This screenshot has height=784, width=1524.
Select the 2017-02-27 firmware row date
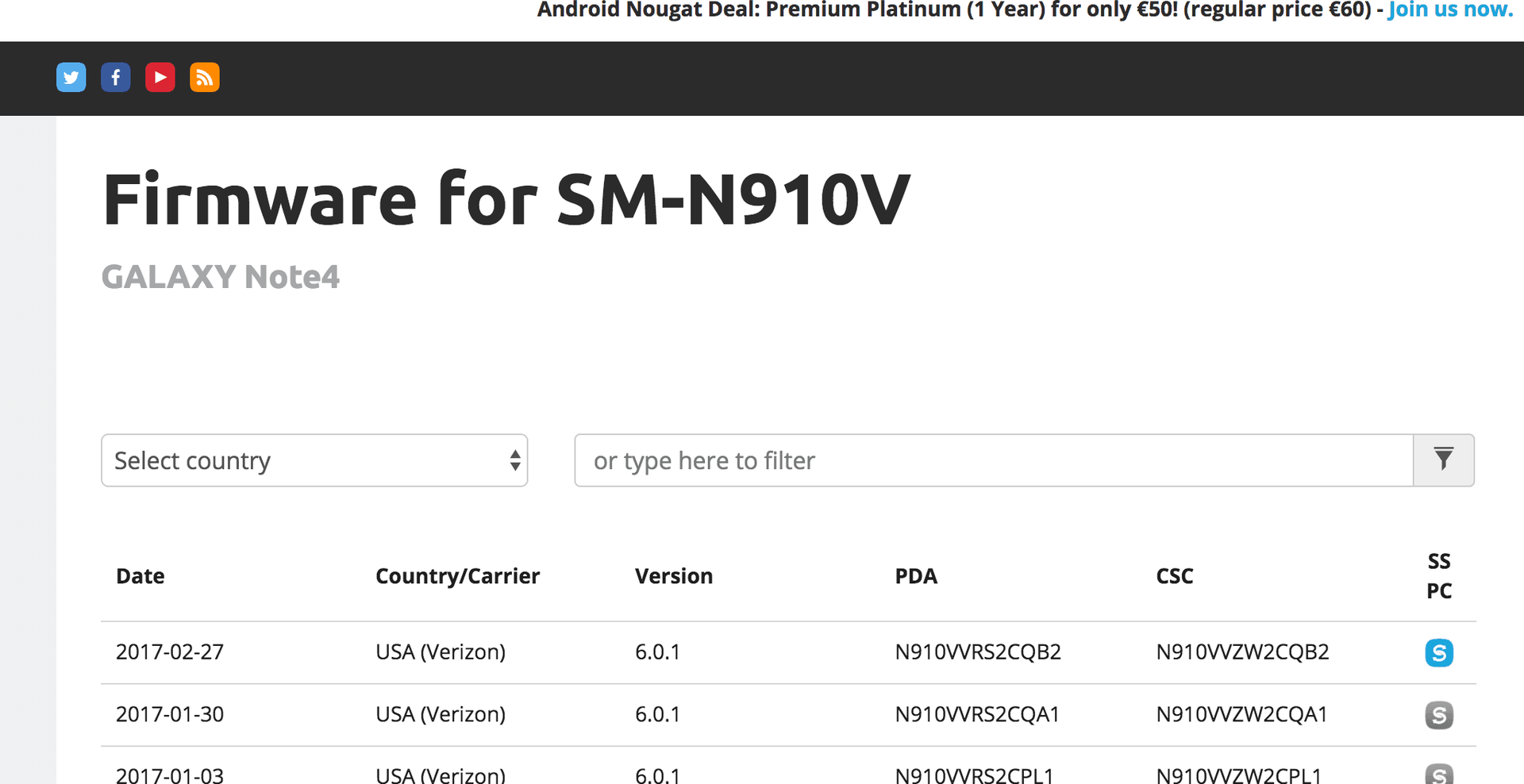pos(170,652)
